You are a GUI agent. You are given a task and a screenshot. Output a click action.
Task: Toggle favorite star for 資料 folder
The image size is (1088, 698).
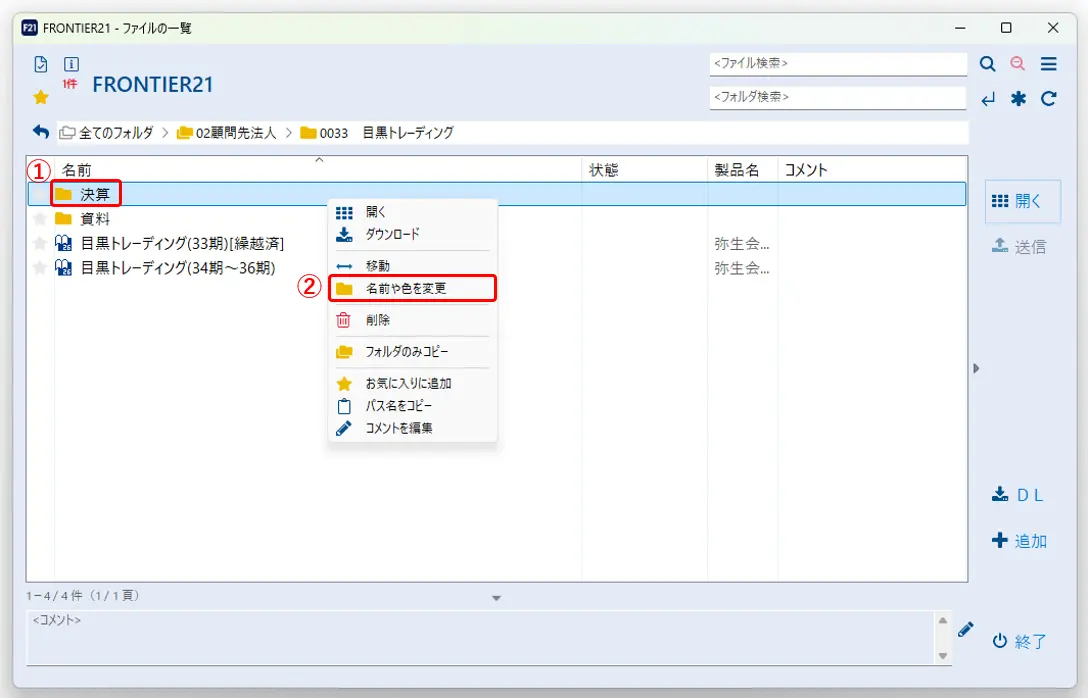40,219
